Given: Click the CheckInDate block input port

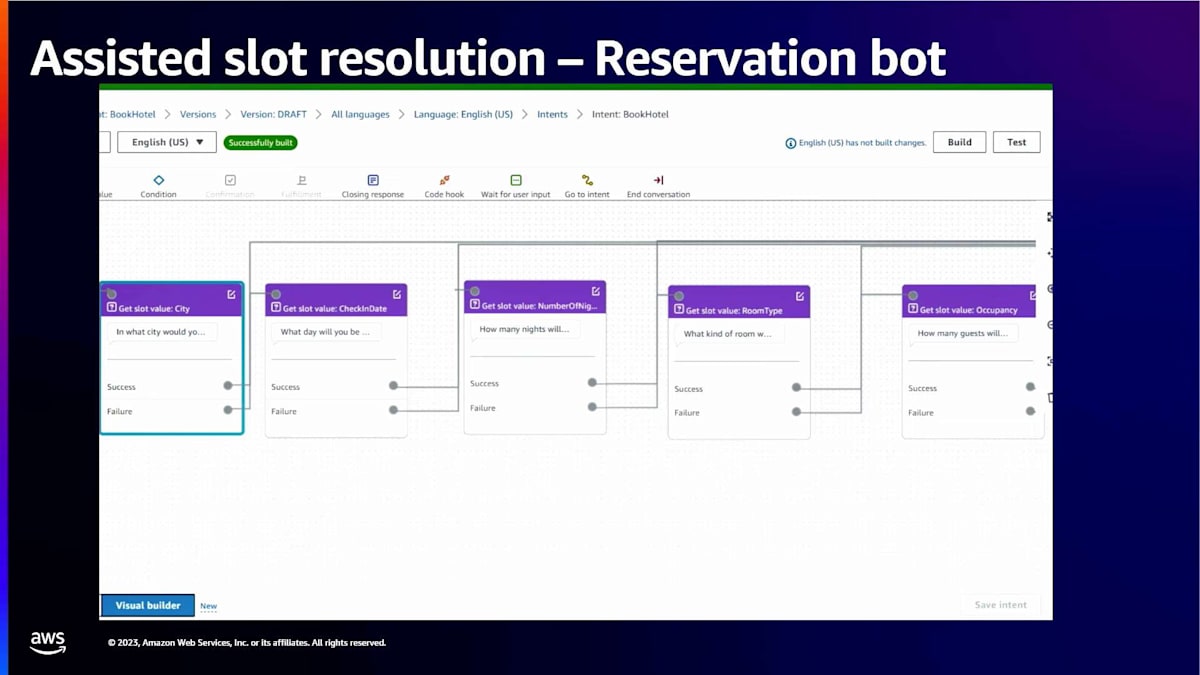Looking at the screenshot, I should click(275, 294).
